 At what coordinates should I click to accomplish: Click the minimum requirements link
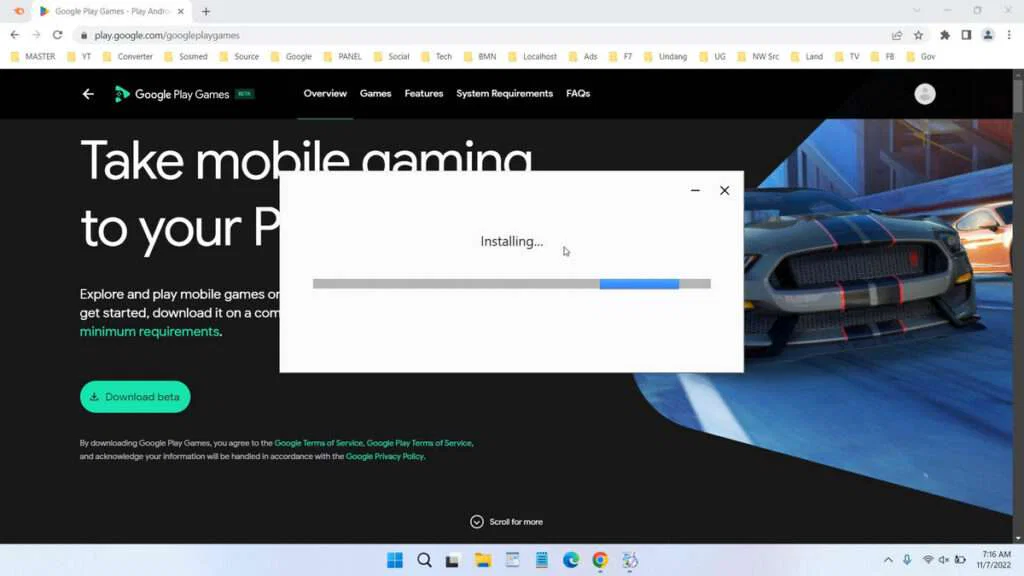tap(146, 332)
